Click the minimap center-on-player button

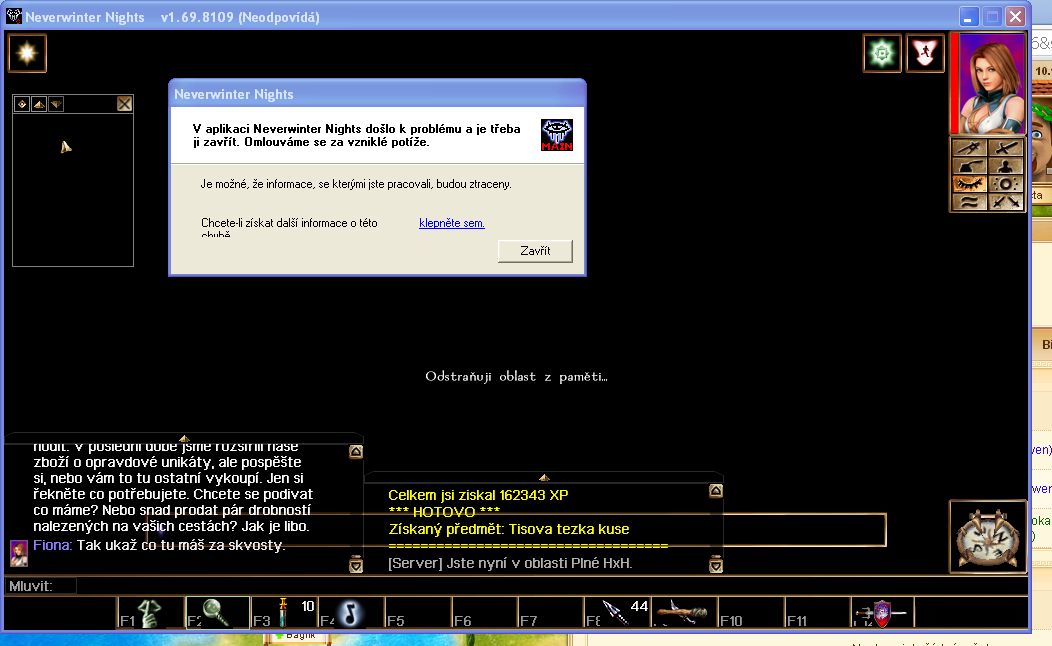coord(22,104)
